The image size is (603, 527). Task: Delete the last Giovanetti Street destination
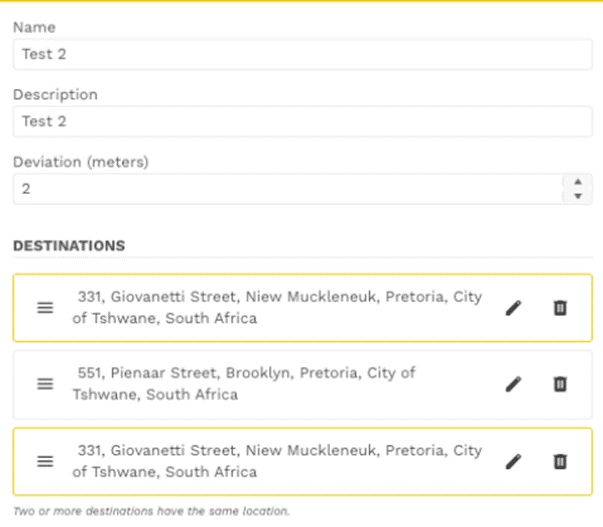pyautogui.click(x=560, y=461)
